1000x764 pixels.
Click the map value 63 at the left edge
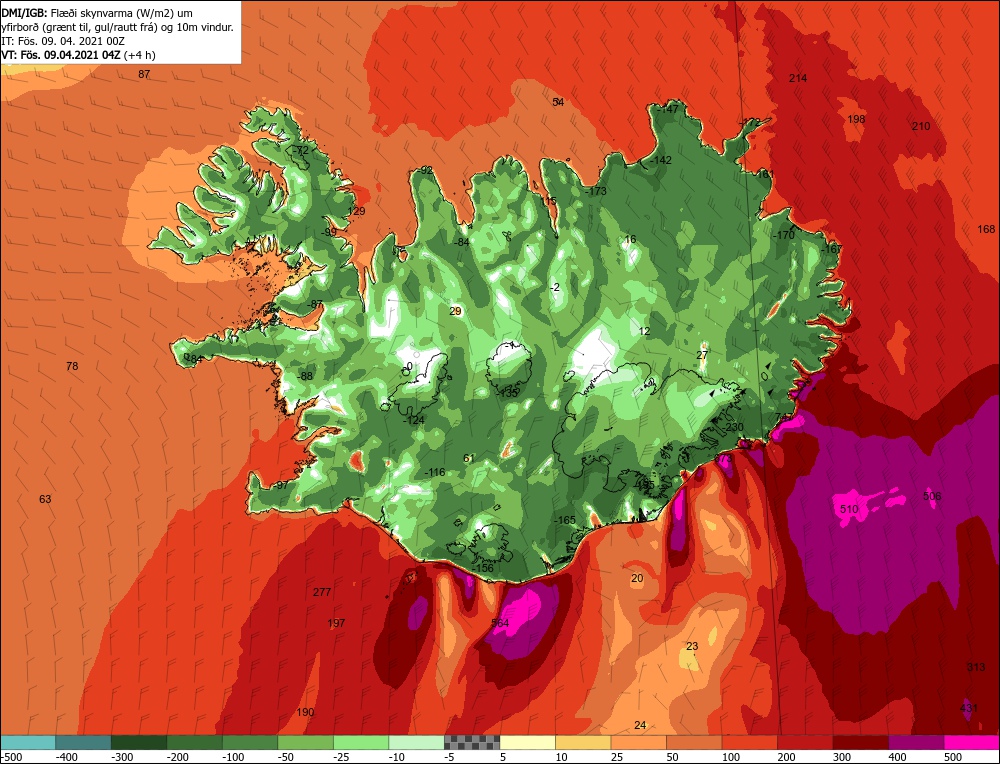(x=45, y=499)
